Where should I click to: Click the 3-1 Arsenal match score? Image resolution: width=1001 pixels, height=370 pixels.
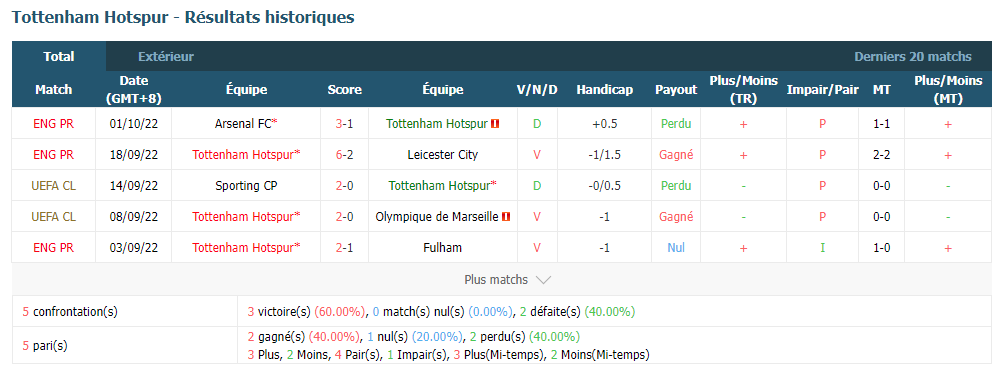coord(344,124)
